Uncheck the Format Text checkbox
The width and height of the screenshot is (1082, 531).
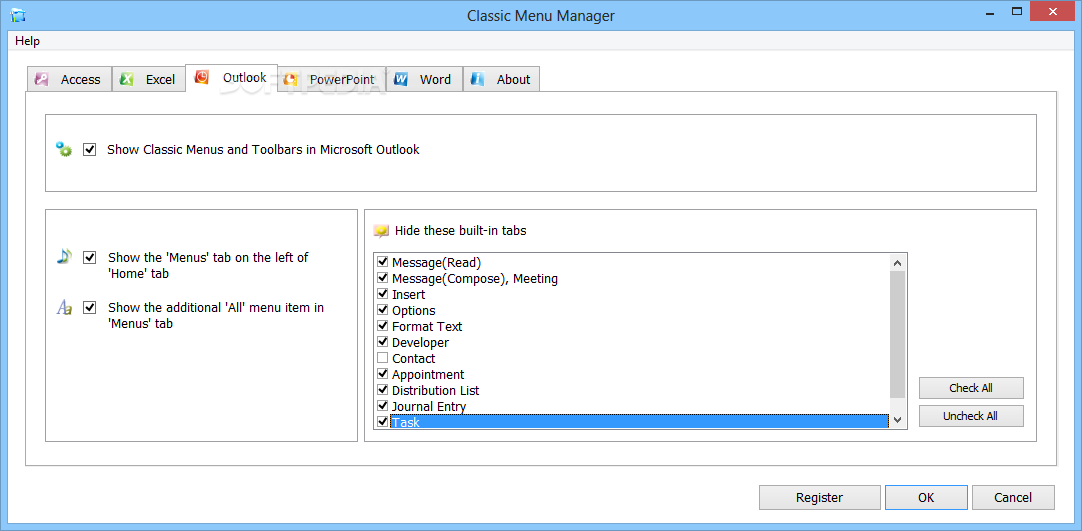382,326
